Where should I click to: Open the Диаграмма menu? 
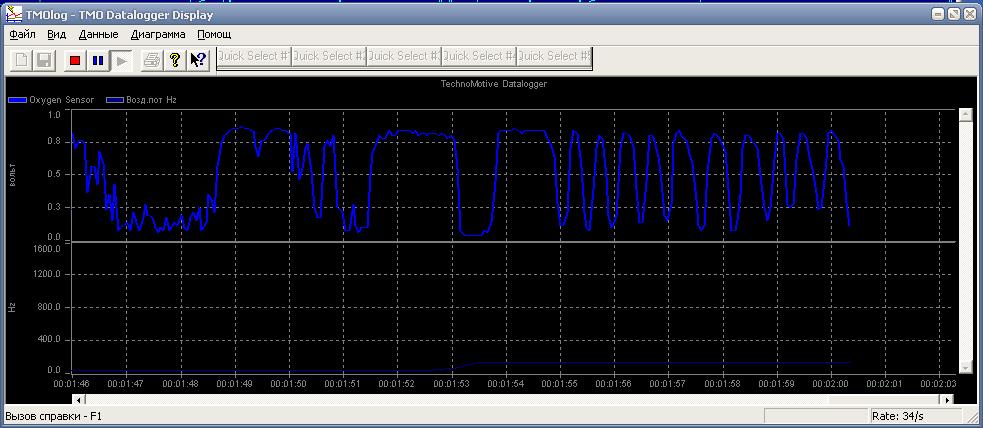click(158, 34)
